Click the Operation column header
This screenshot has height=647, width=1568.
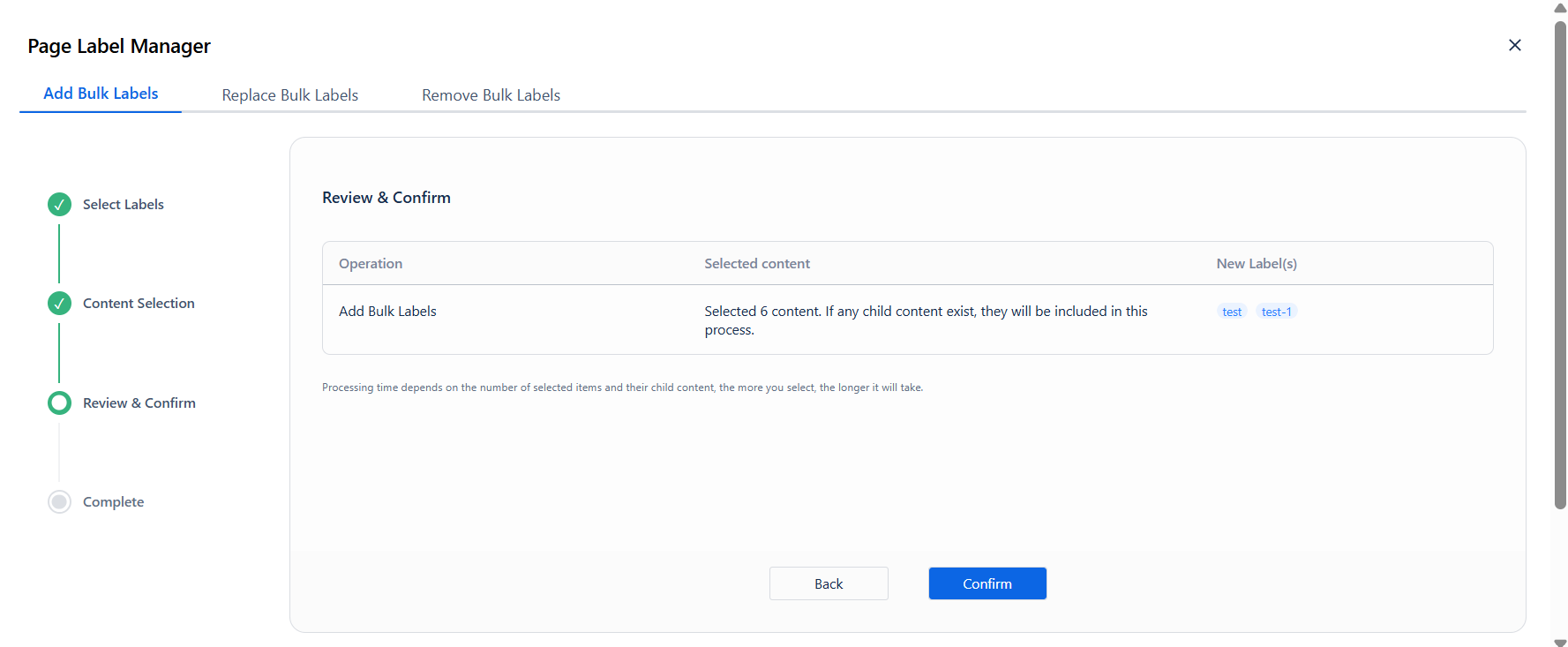[371, 264]
